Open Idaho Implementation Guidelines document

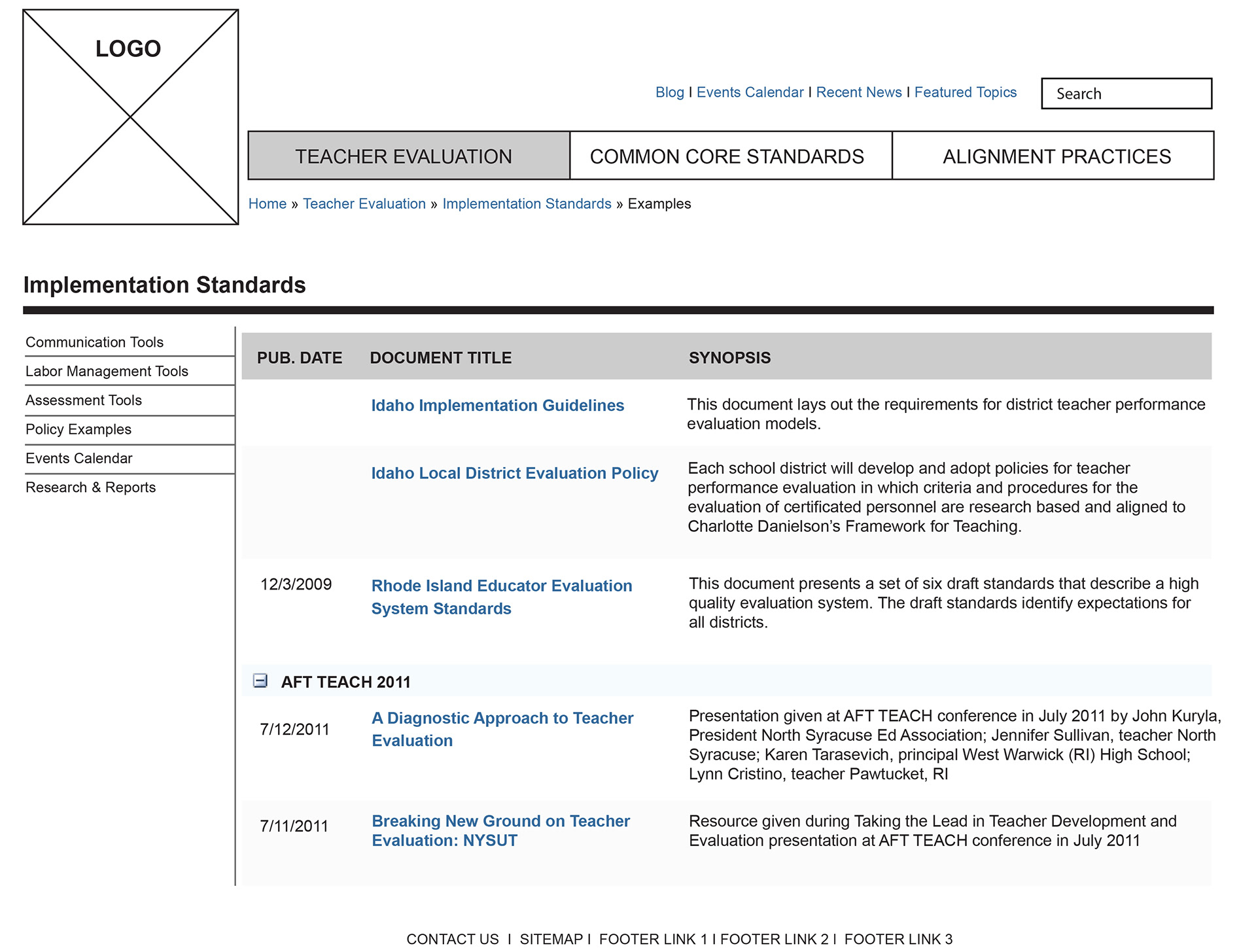(x=497, y=406)
